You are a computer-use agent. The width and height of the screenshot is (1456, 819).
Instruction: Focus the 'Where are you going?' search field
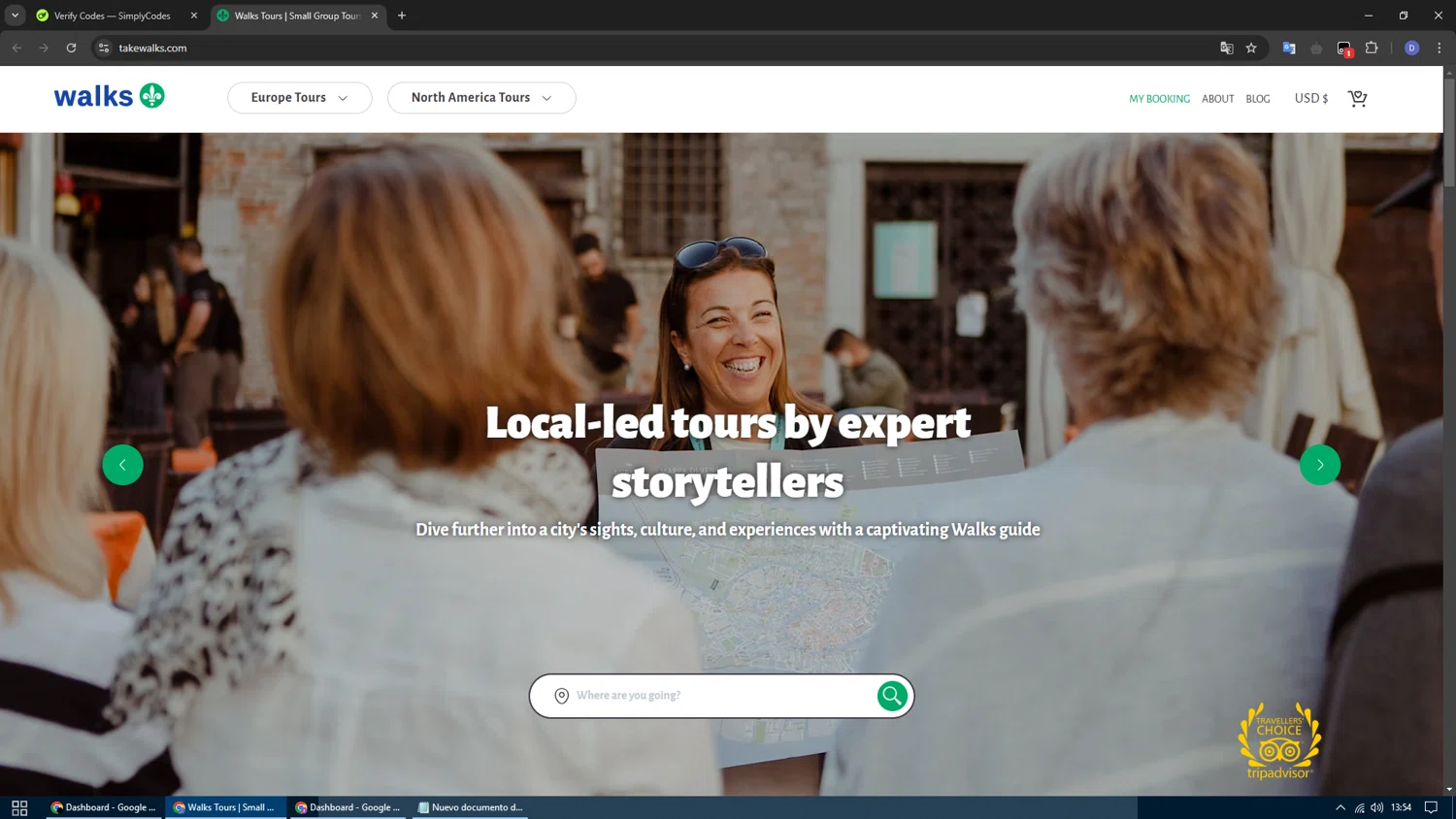pyautogui.click(x=721, y=696)
